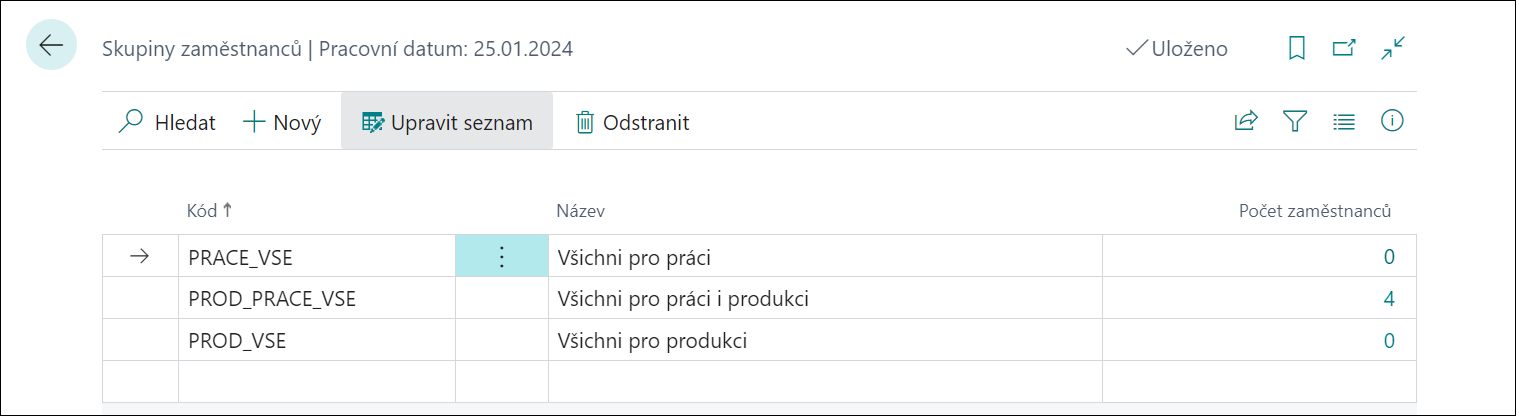The height and width of the screenshot is (416, 1516).
Task: Select the PROD_PRACE_VSE code cell
Action: (x=316, y=299)
